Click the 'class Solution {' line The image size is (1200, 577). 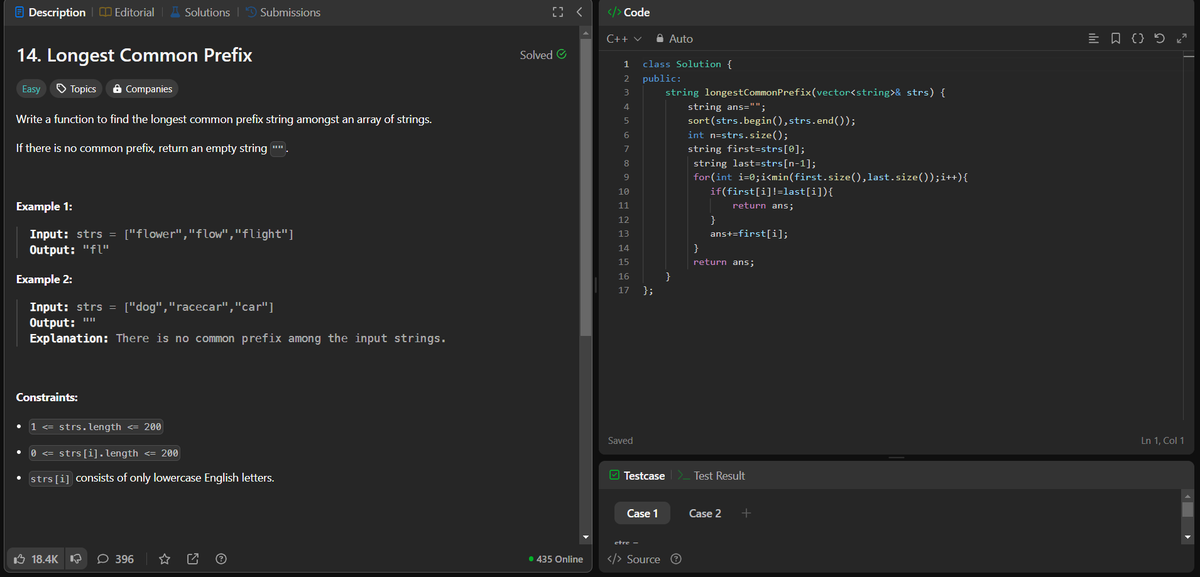pos(688,64)
